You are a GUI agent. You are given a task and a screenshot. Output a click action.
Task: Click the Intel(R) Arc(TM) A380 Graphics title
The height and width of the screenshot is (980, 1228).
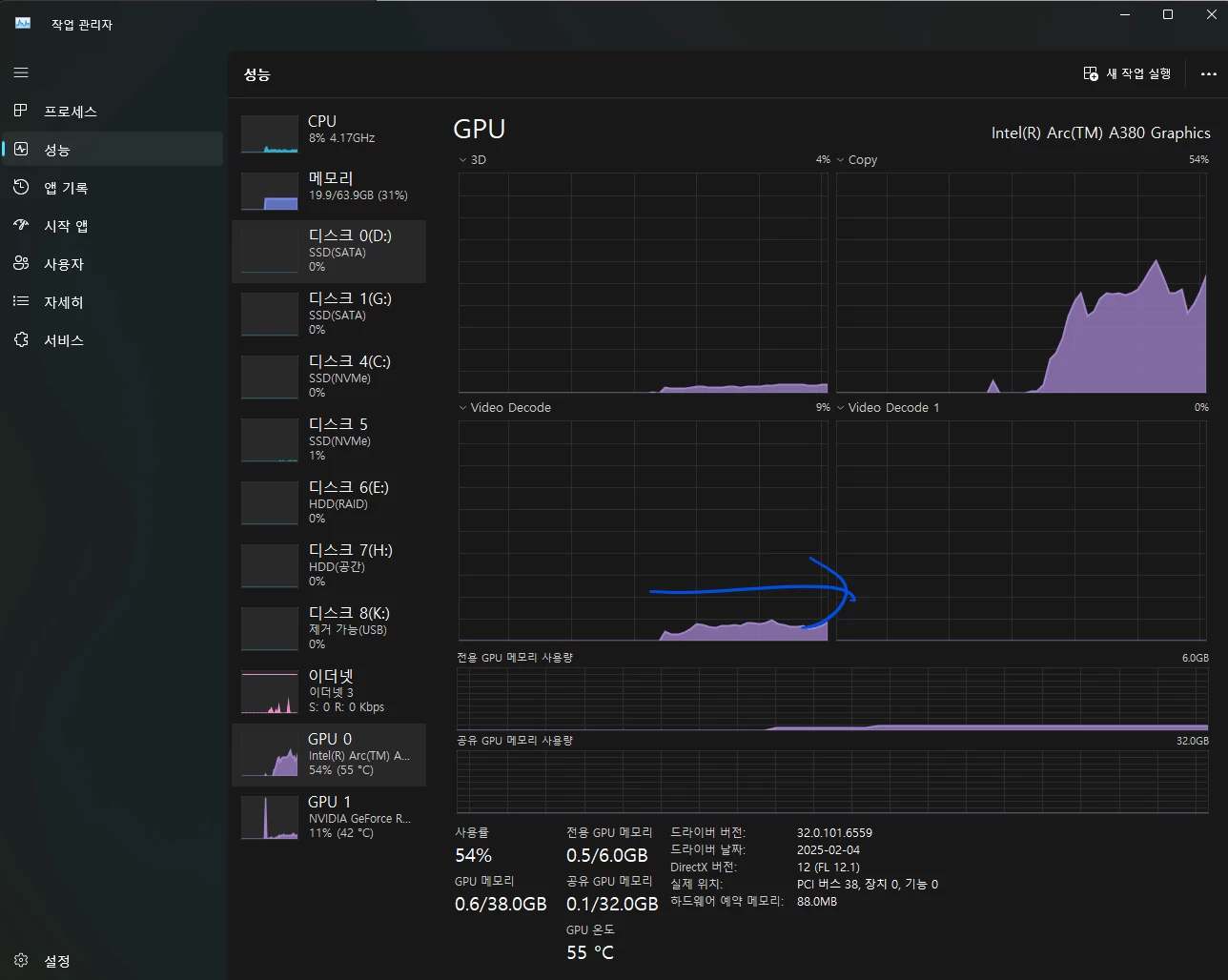(1101, 133)
